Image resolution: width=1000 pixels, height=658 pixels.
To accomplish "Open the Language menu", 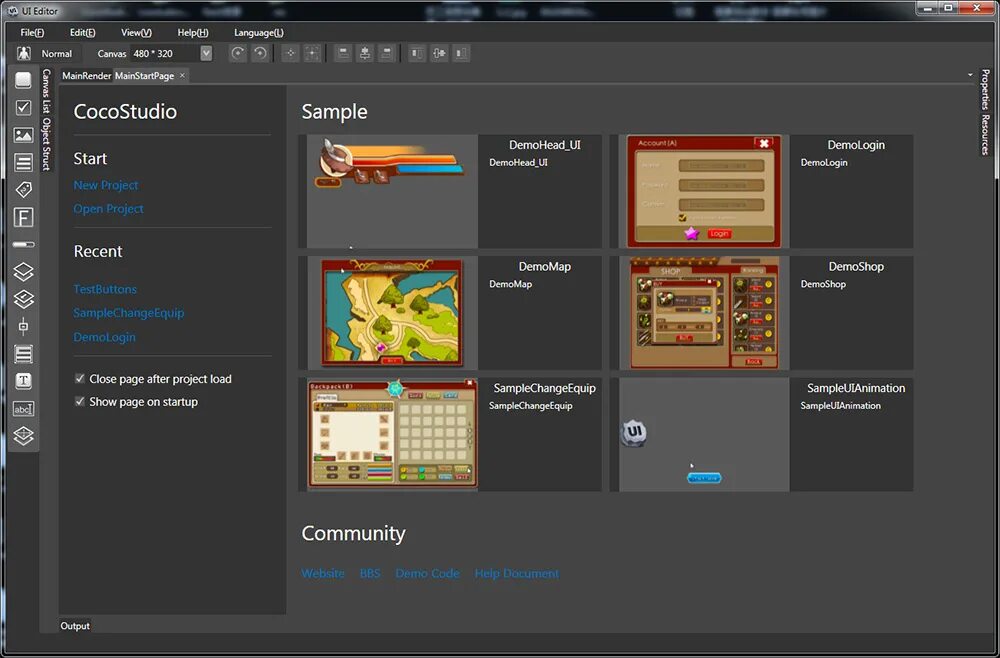I will tap(258, 33).
